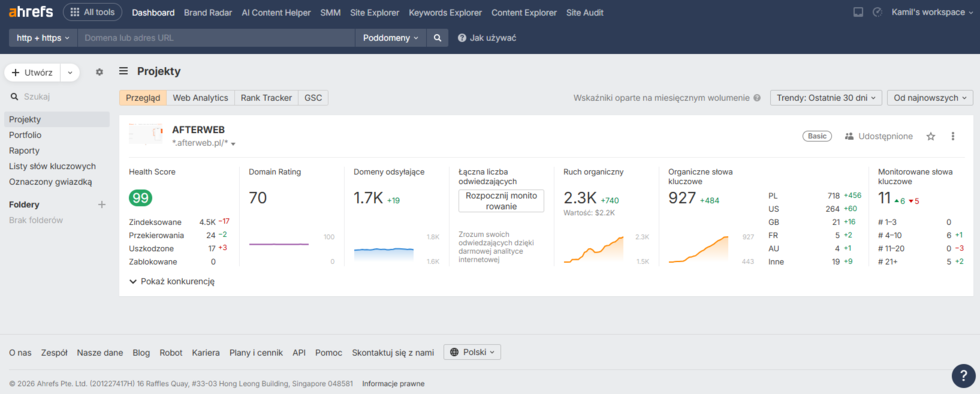980x394 pixels.
Task: Open Trendy: Ostatnie 30 dni dropdown
Action: pos(826,98)
